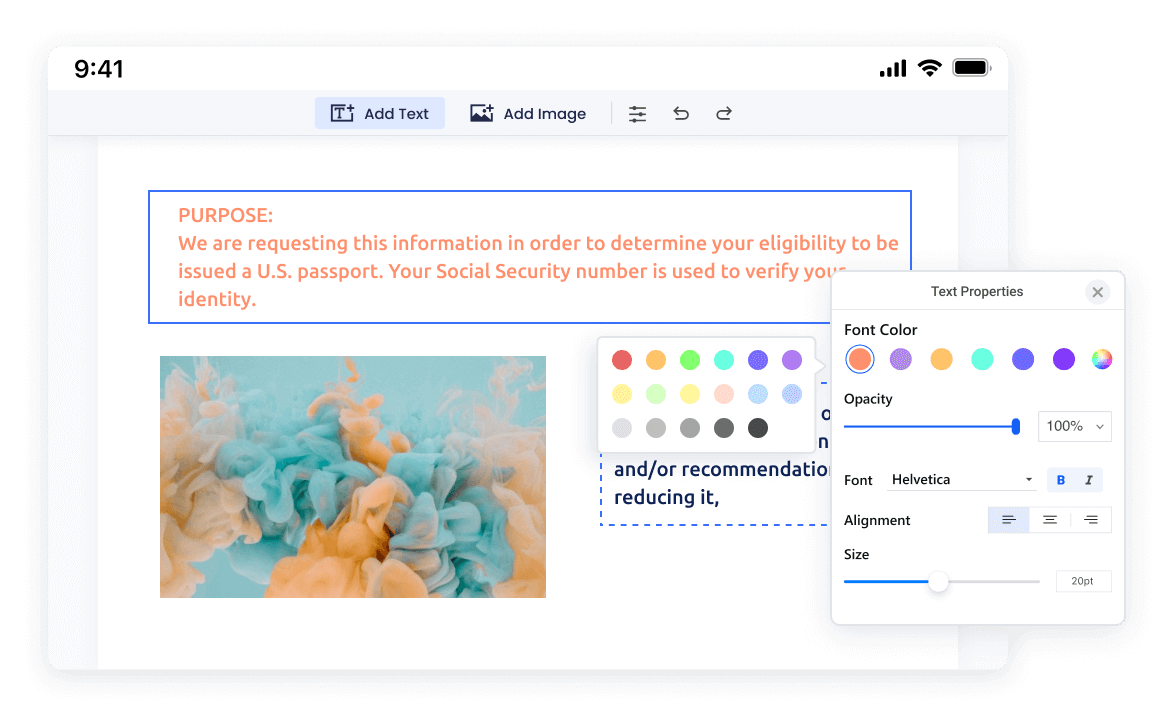Center align the text

pyautogui.click(x=1050, y=520)
